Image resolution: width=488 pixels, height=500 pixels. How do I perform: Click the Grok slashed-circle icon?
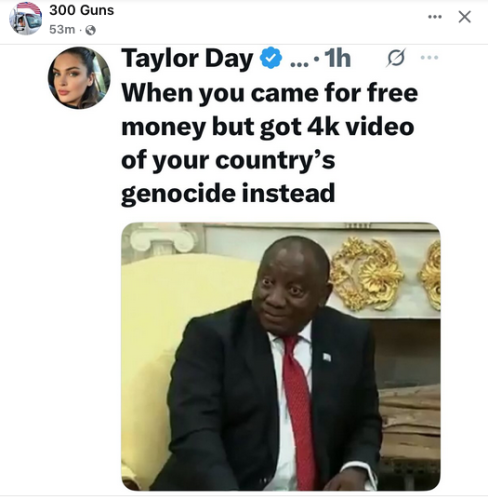(x=396, y=58)
